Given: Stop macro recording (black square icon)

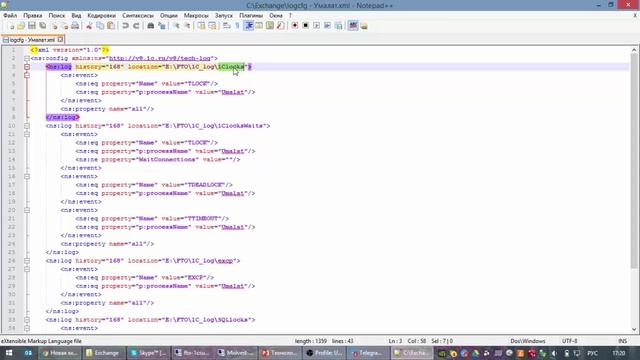Looking at the screenshot, I should (305, 26).
